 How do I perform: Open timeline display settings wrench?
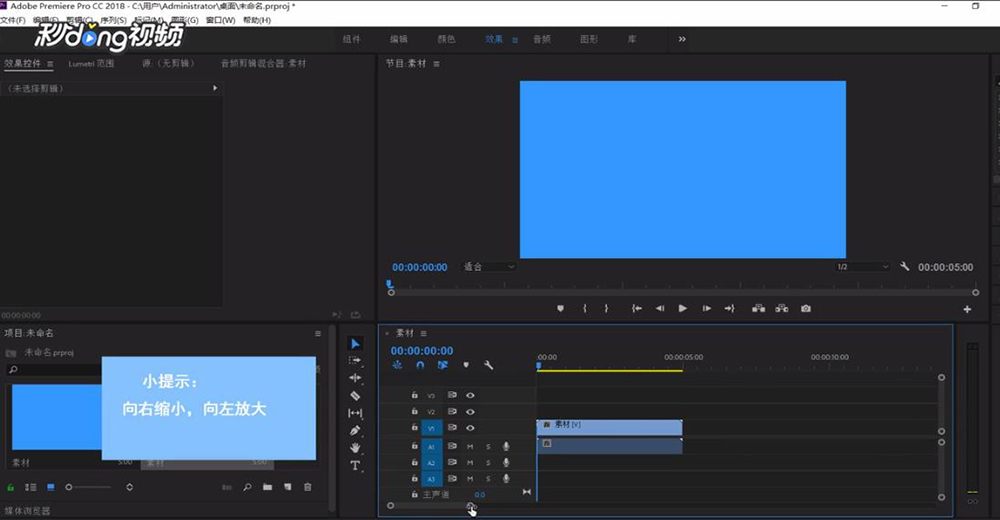click(488, 365)
